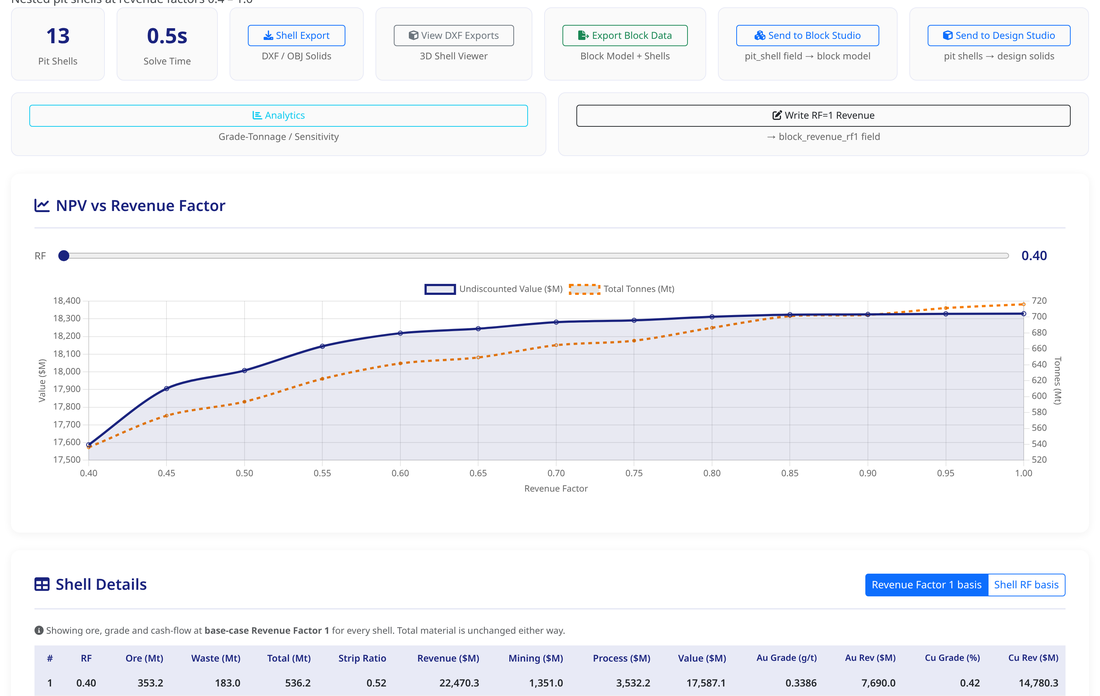Image resolution: width=1100 pixels, height=696 pixels.
Task: Click the Strip Ratio column header
Action: [x=362, y=658]
